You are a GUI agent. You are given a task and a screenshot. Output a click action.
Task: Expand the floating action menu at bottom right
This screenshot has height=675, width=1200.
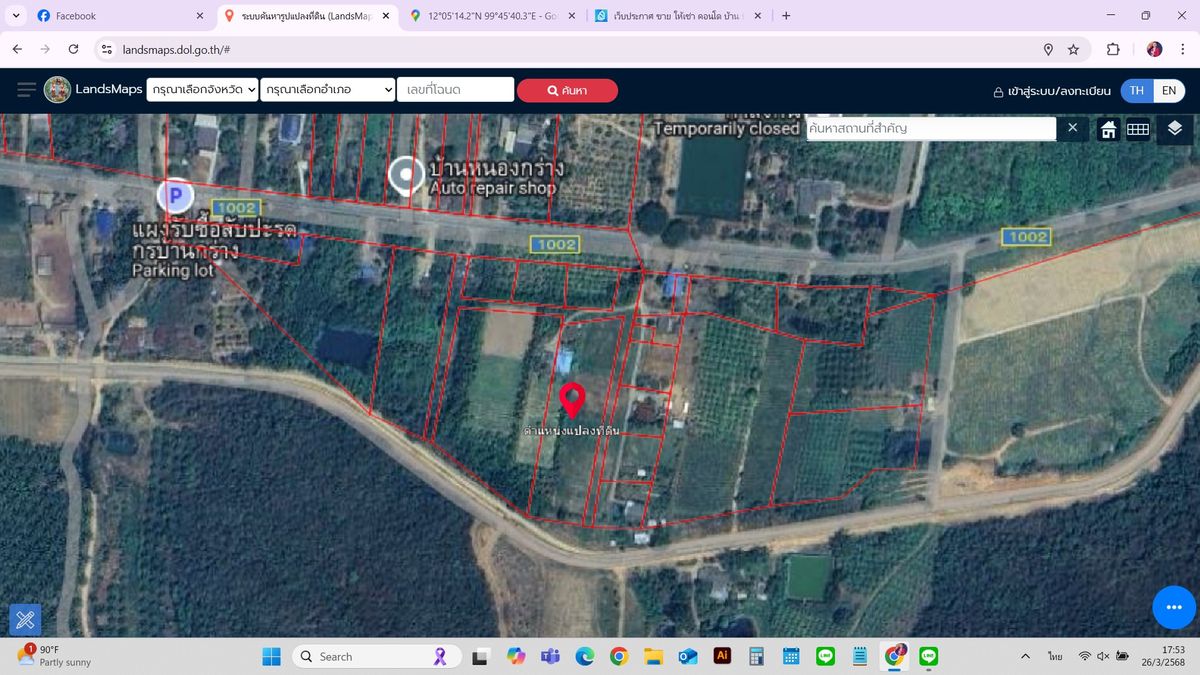1172,607
